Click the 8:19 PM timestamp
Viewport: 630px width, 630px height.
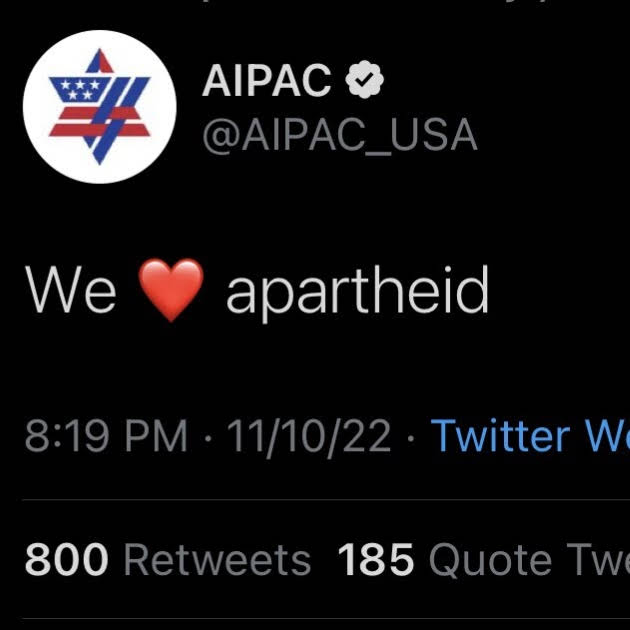tap(106, 437)
